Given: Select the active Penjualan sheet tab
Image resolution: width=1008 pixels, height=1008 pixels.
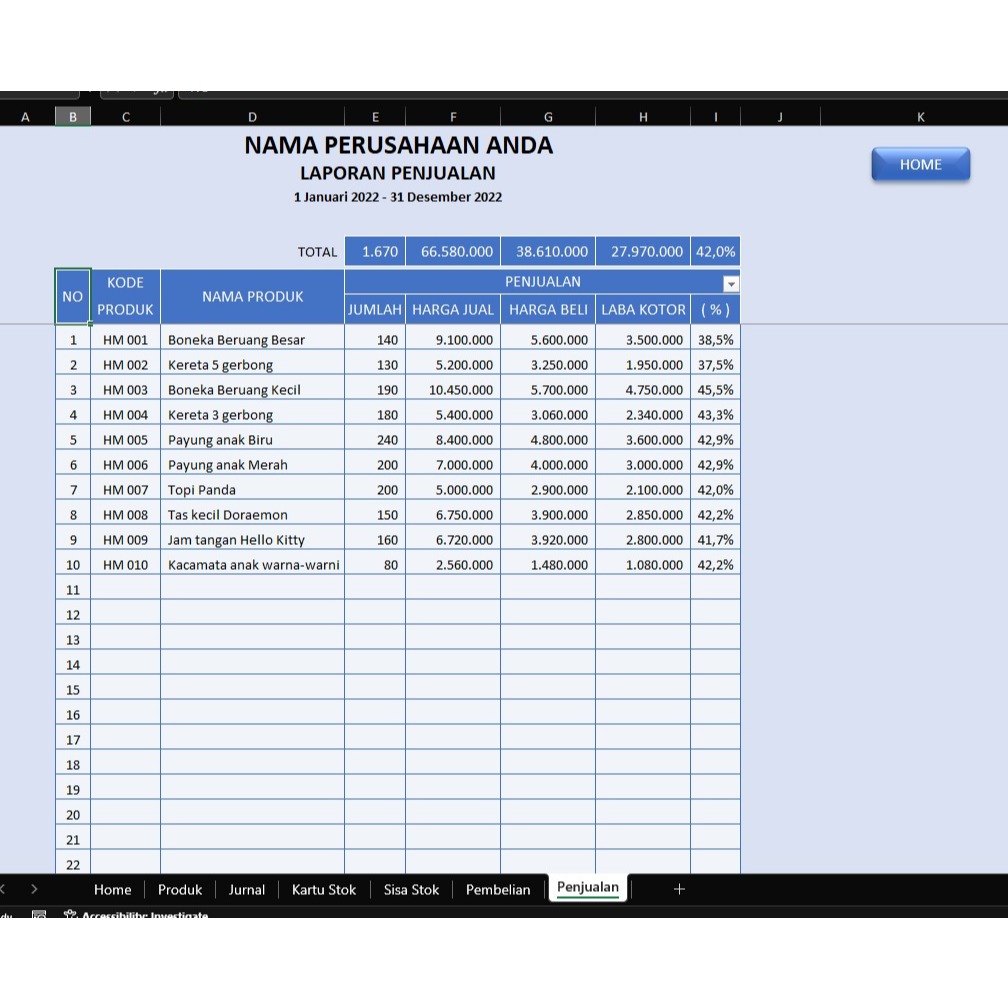Looking at the screenshot, I should [588, 888].
